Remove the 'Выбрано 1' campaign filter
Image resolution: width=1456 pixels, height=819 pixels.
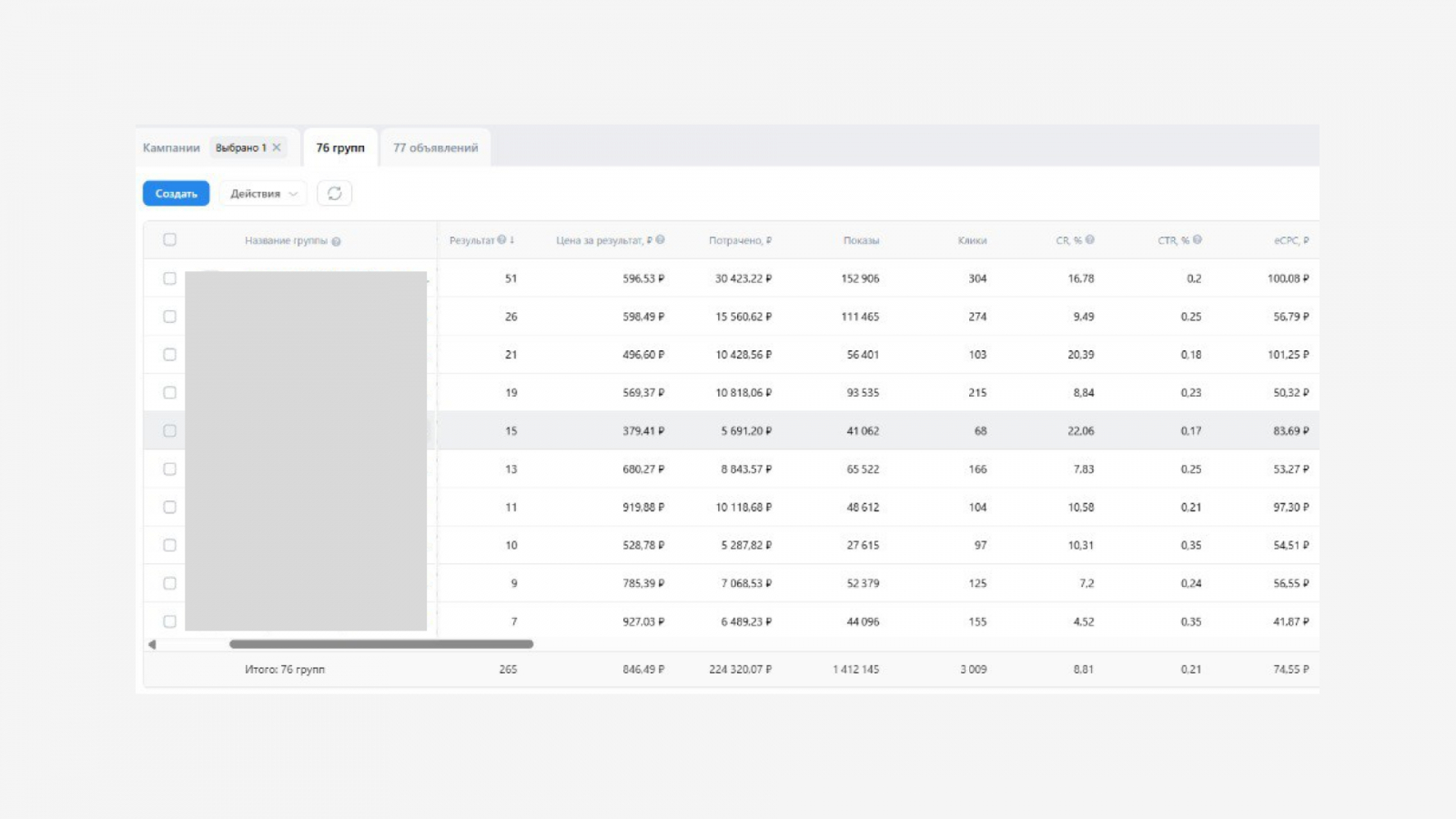(x=277, y=147)
